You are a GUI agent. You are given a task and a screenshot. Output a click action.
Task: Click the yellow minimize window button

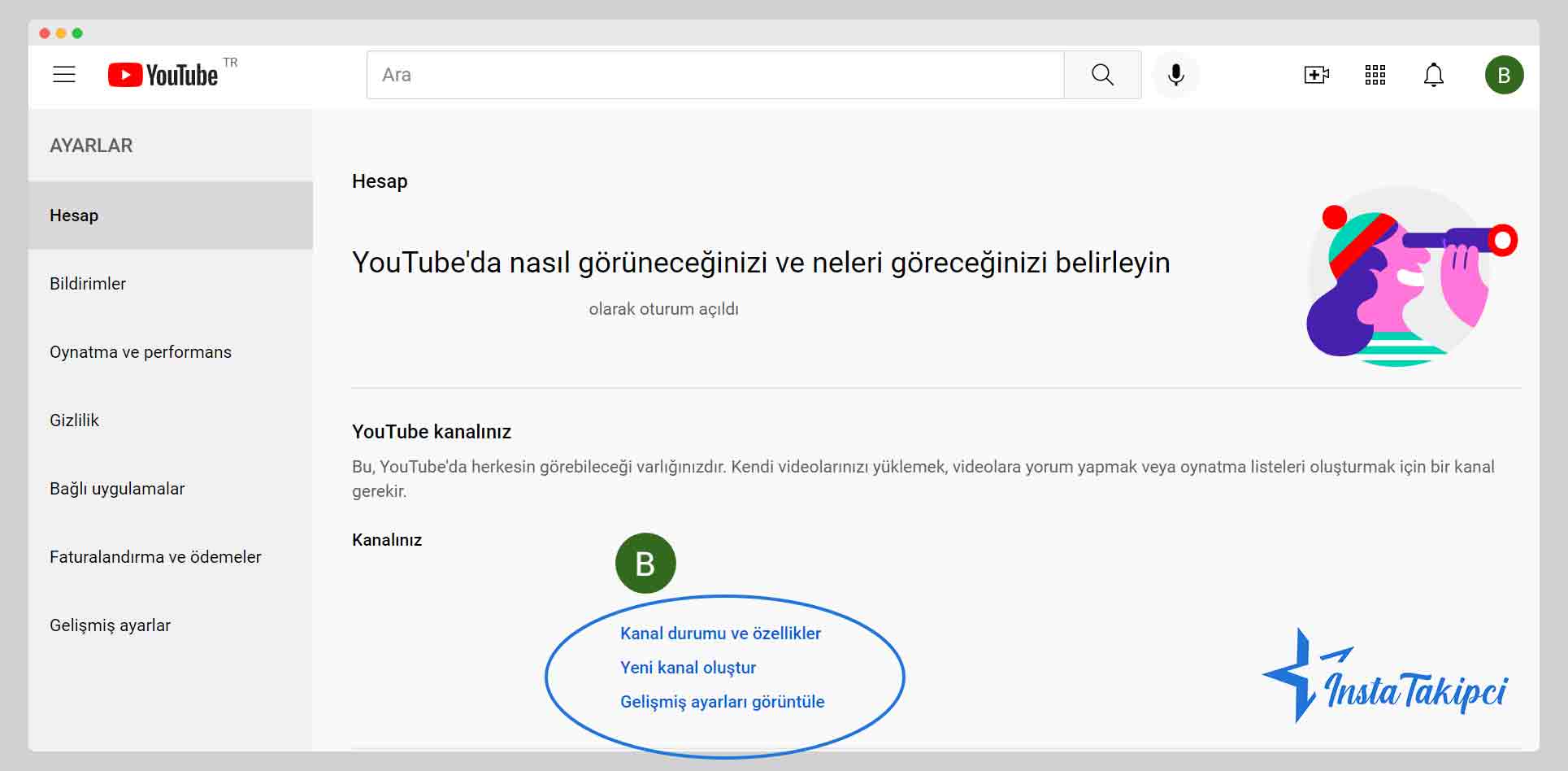coord(61,33)
